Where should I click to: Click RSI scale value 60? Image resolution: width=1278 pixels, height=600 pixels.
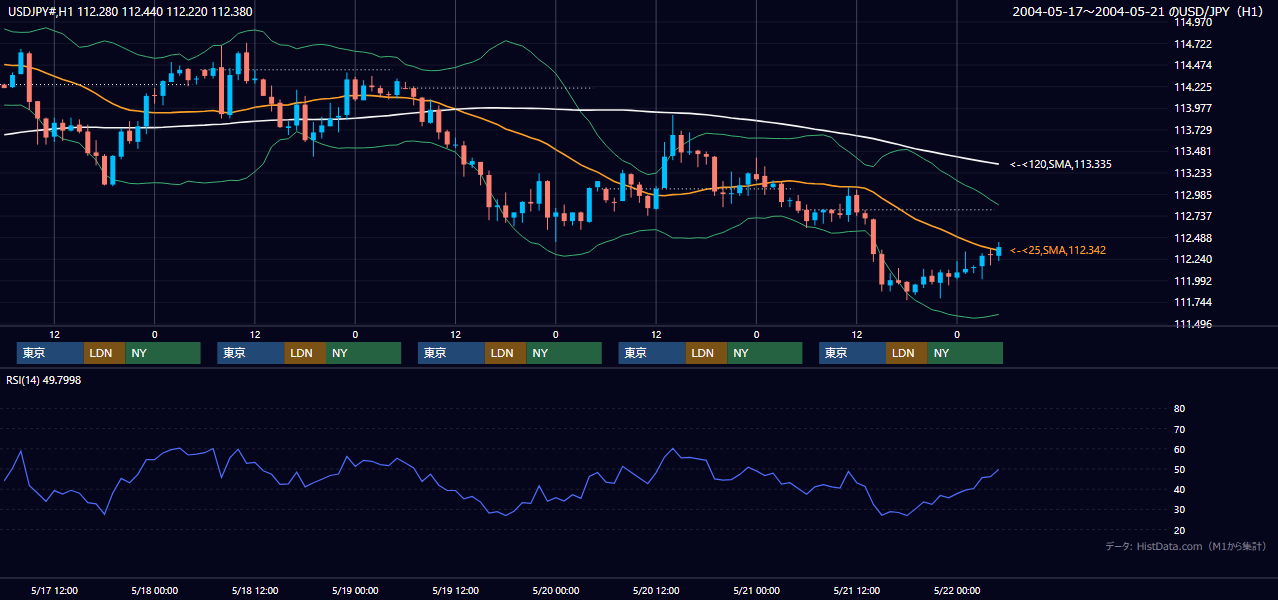(x=1179, y=449)
